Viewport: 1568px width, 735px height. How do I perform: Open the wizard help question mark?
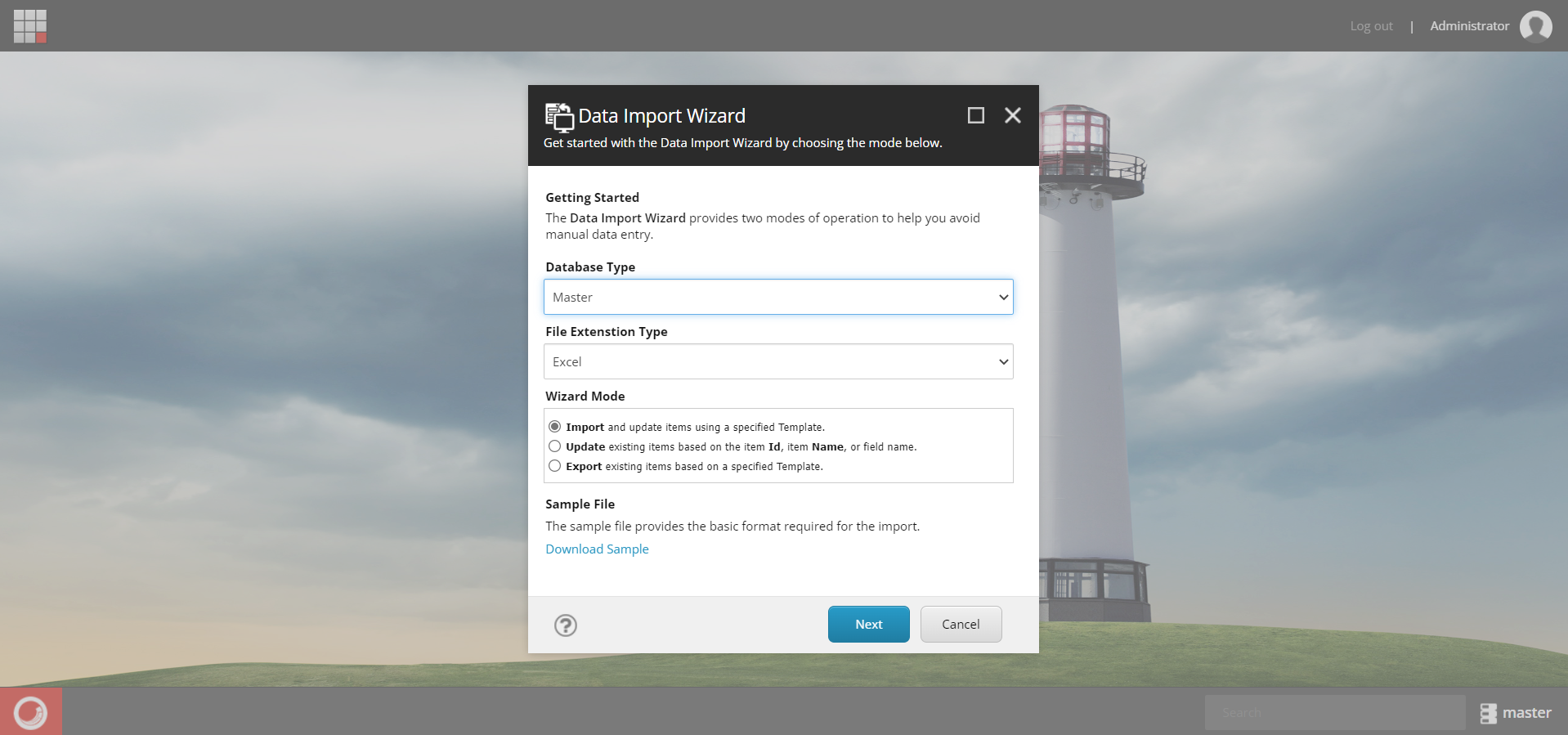[x=566, y=625]
